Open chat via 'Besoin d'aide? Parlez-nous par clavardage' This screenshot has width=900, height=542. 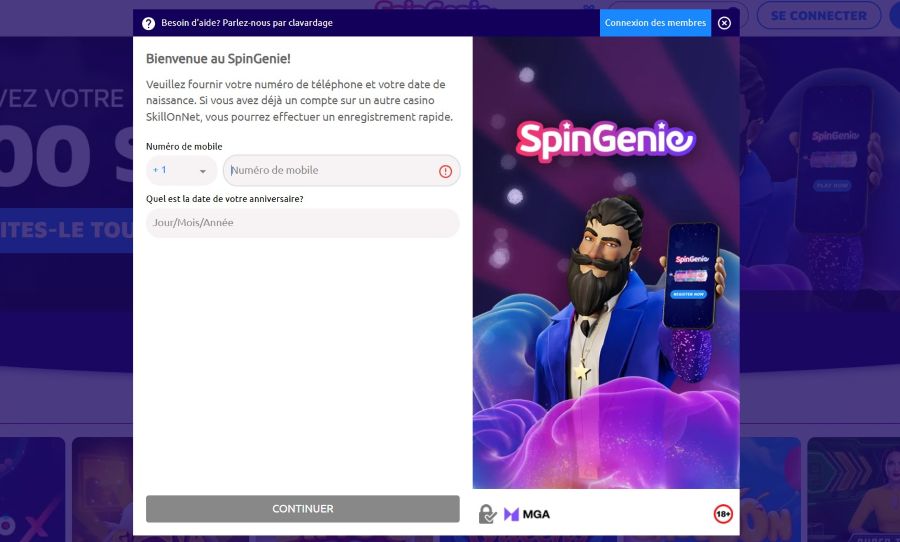(247, 23)
